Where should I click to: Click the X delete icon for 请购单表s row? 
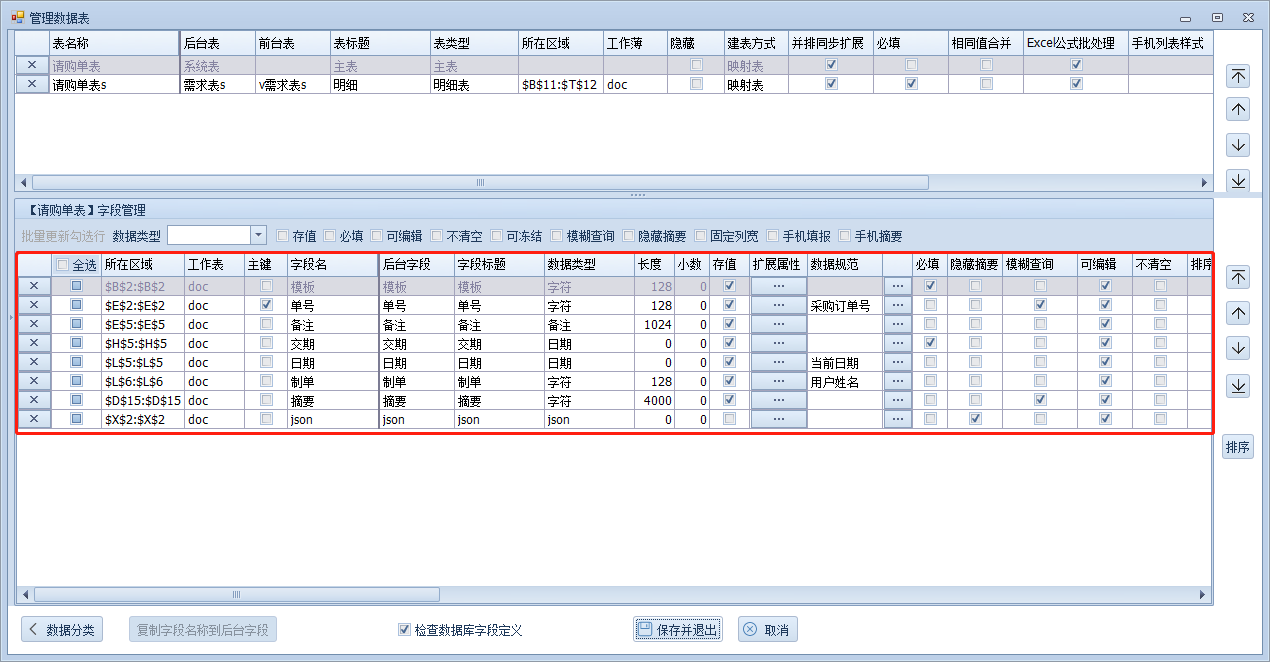33,85
